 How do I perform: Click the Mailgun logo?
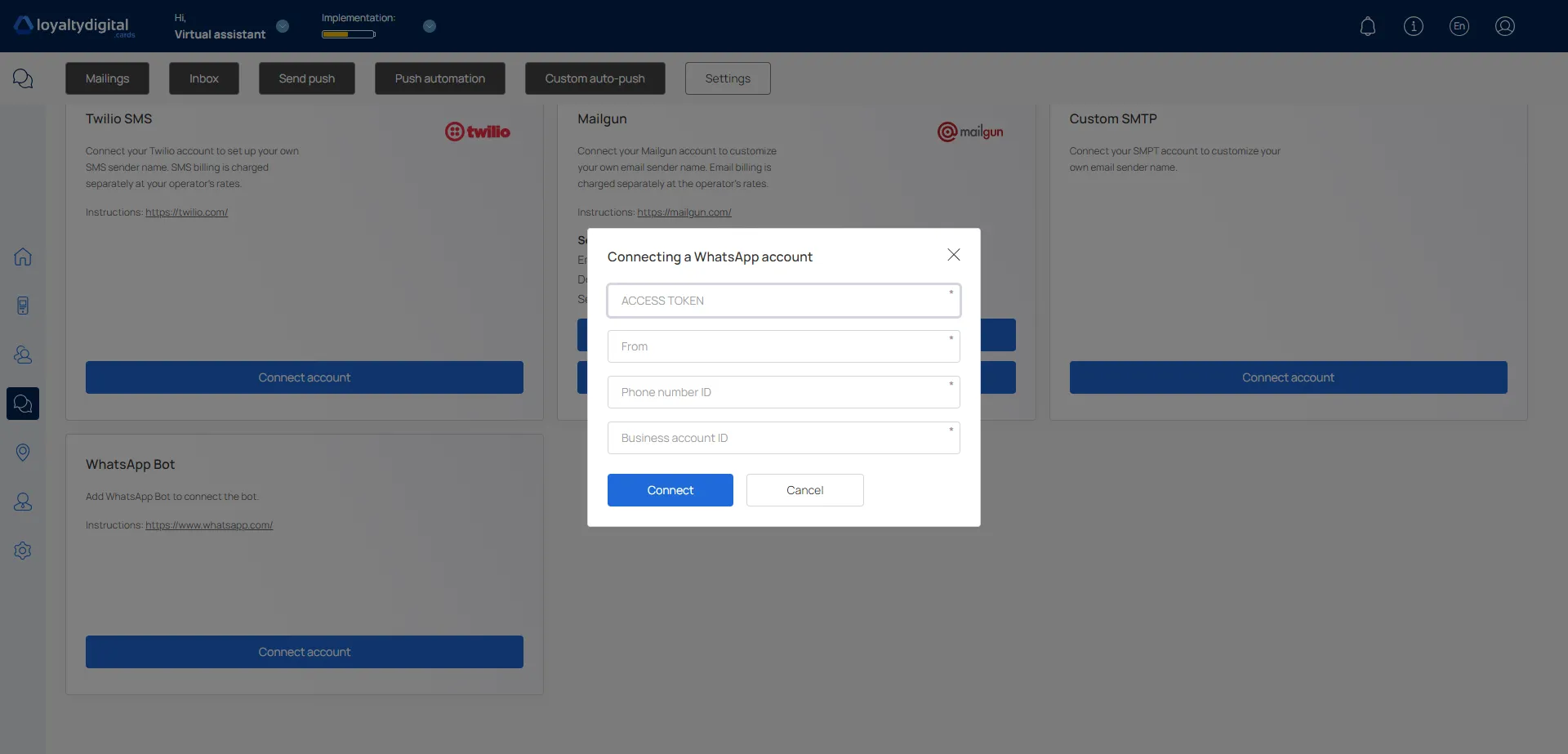970,132
